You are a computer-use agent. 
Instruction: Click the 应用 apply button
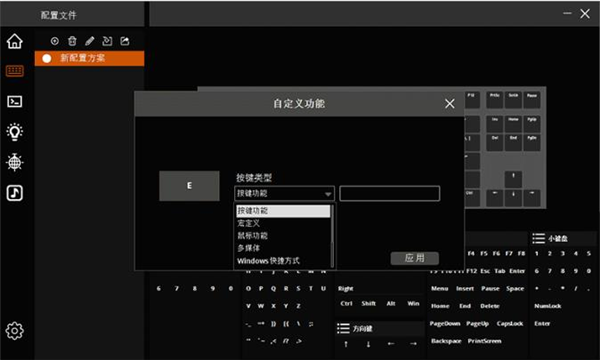tap(415, 258)
